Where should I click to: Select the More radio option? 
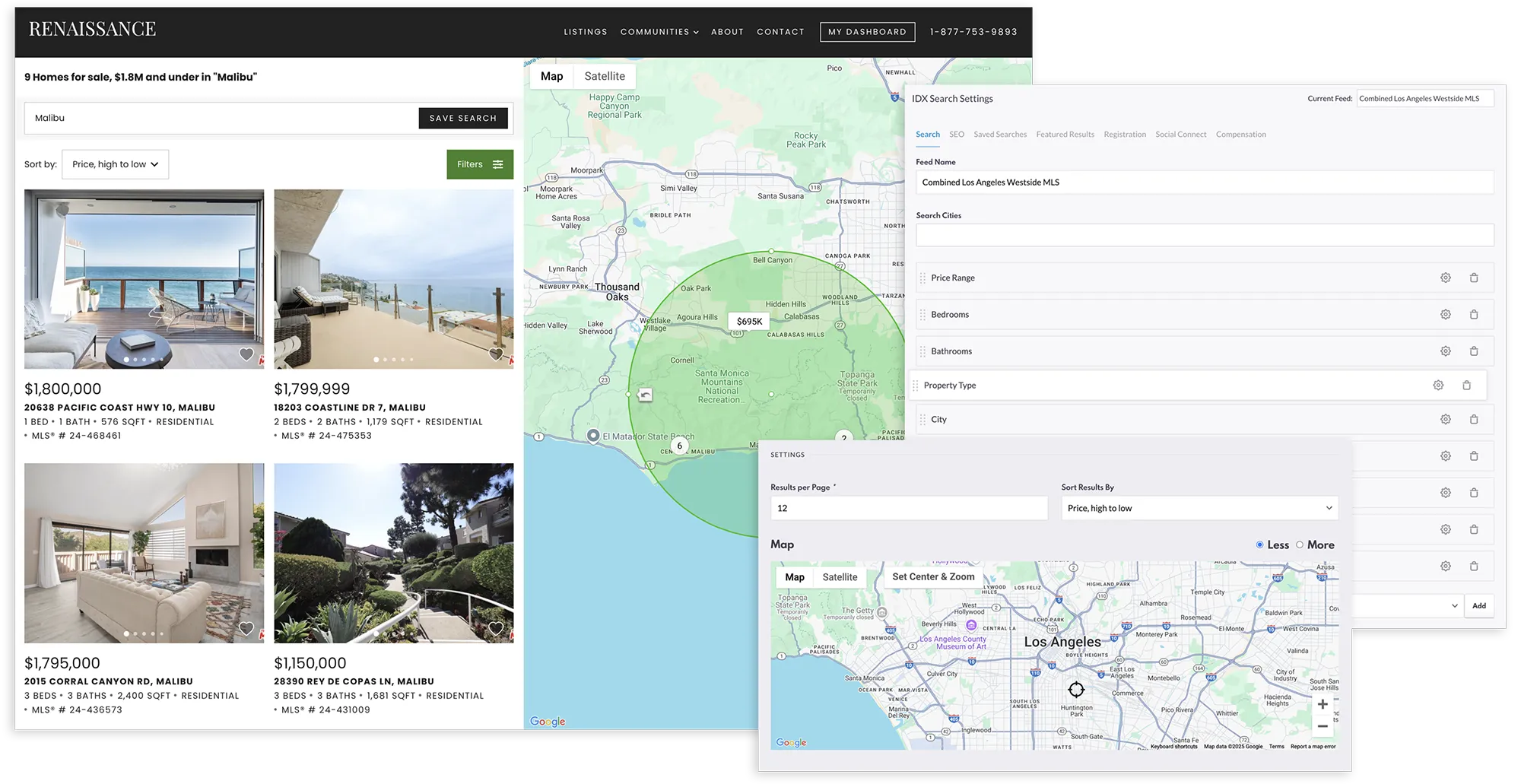click(x=1300, y=545)
